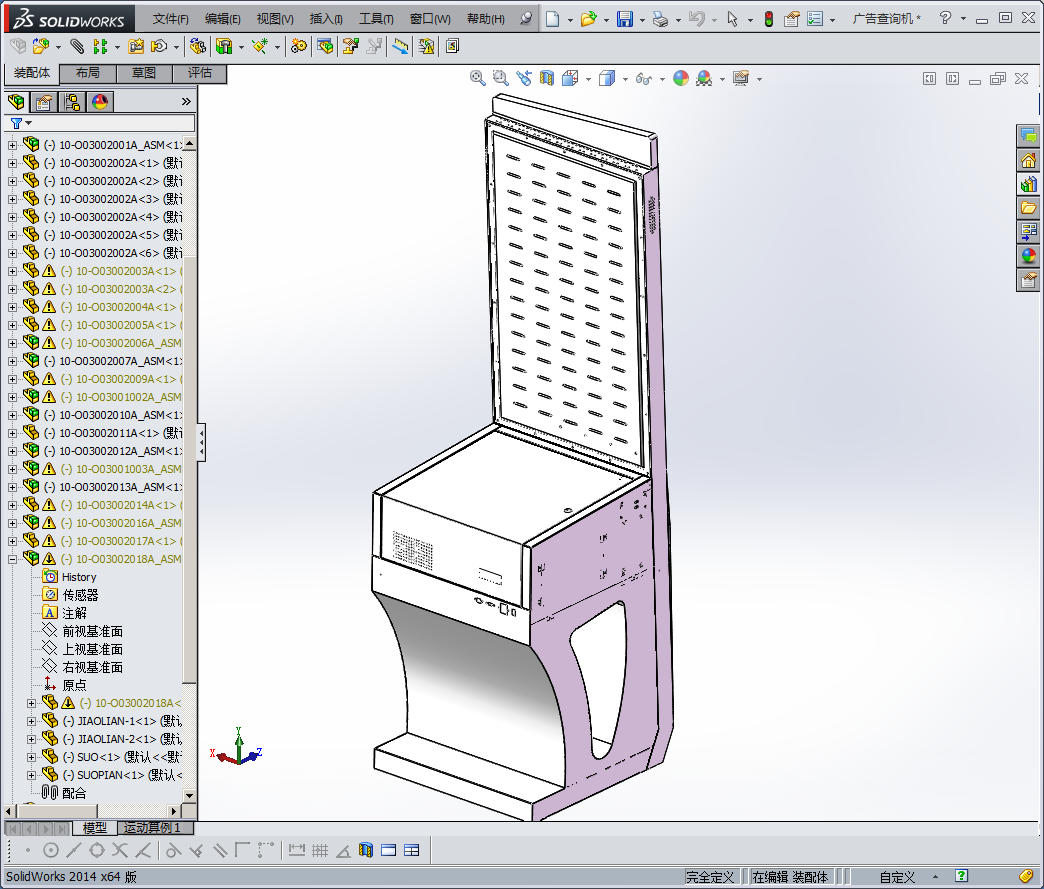Click the Print icon
The height and width of the screenshot is (889, 1044).
tap(660, 19)
